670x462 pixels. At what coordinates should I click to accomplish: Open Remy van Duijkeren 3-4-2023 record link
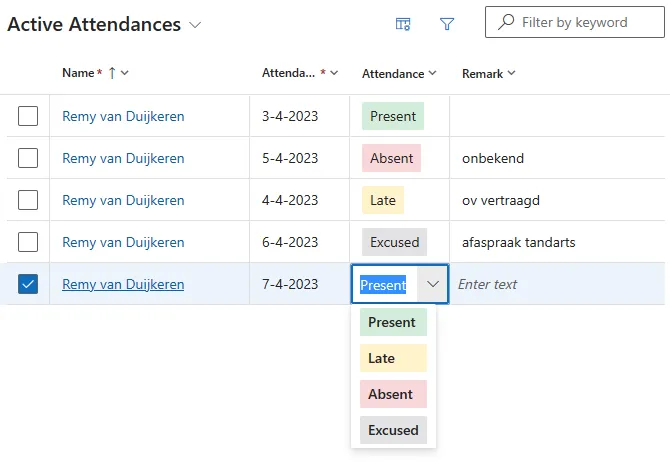coord(123,116)
